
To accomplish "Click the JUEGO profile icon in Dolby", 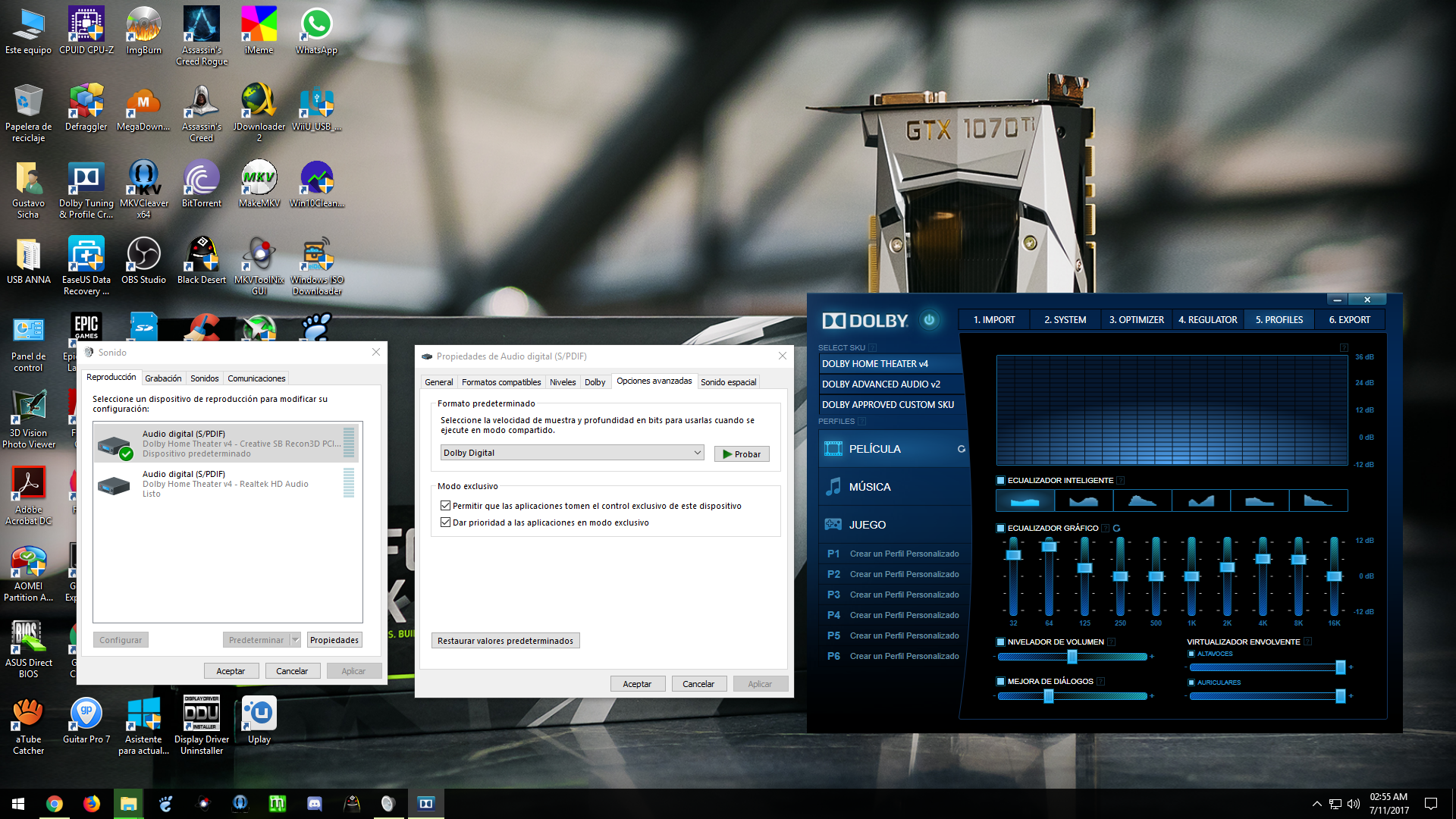I will 831,524.
